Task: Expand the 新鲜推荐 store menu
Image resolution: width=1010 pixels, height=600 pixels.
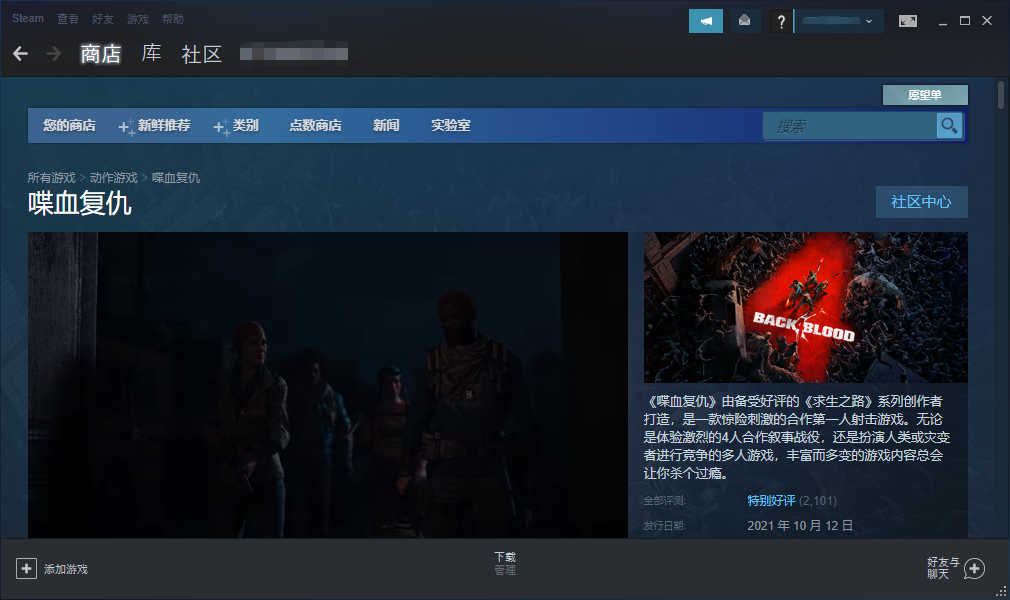Action: [x=155, y=126]
